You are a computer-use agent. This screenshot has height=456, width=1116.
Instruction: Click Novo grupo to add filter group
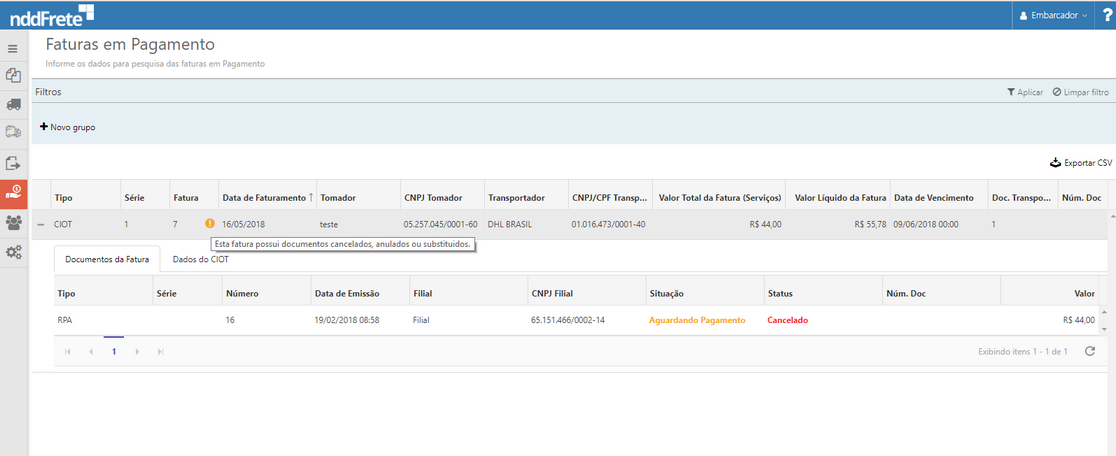67,127
